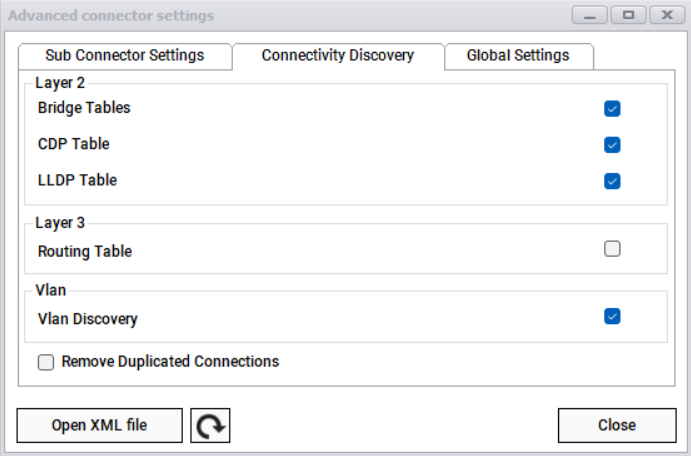The height and width of the screenshot is (456, 691).
Task: Disable the CDP Table checkbox
Action: [612, 144]
